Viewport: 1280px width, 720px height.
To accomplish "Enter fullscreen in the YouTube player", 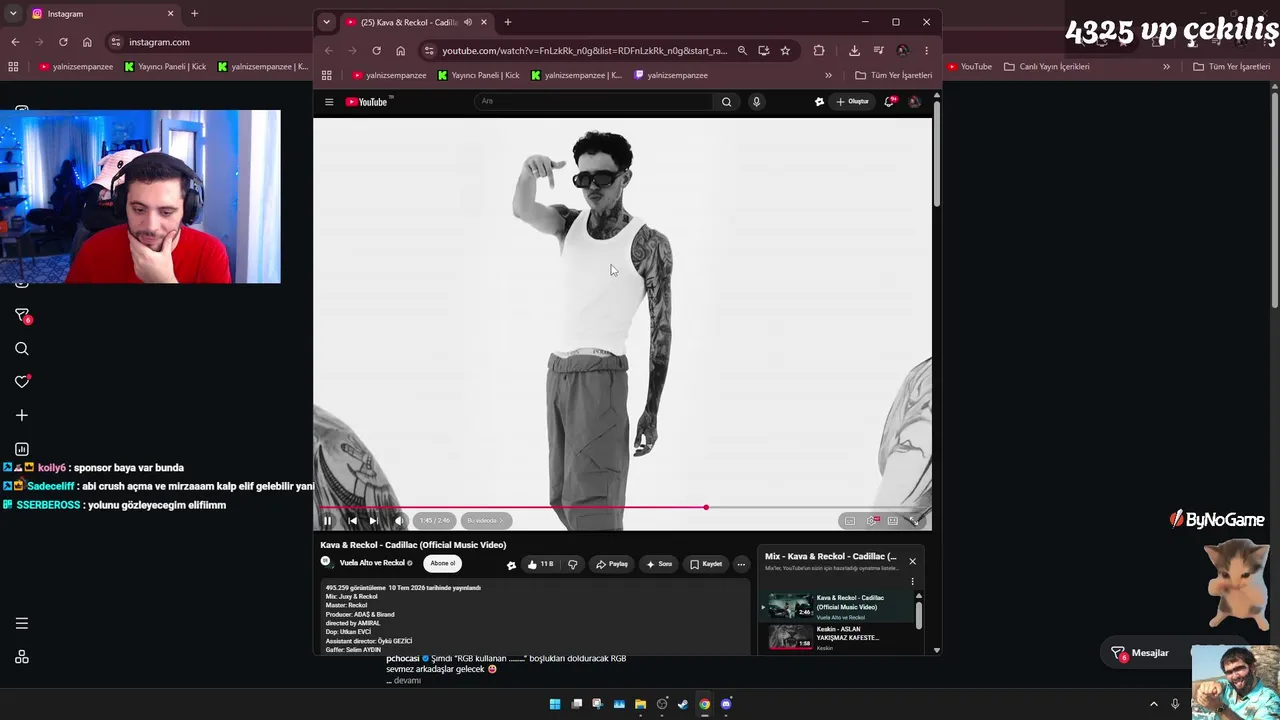I will [x=914, y=520].
